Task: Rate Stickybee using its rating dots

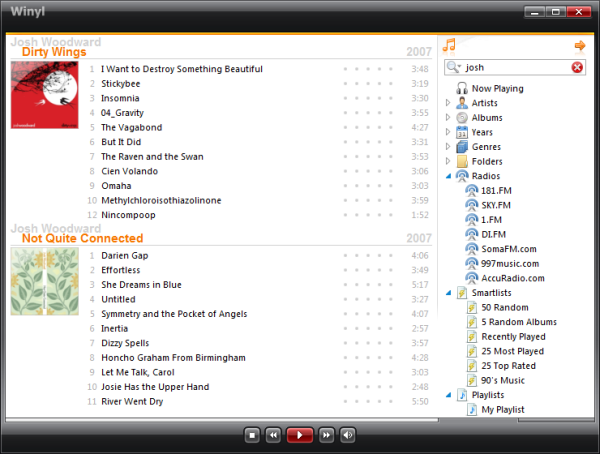Action: (x=368, y=83)
